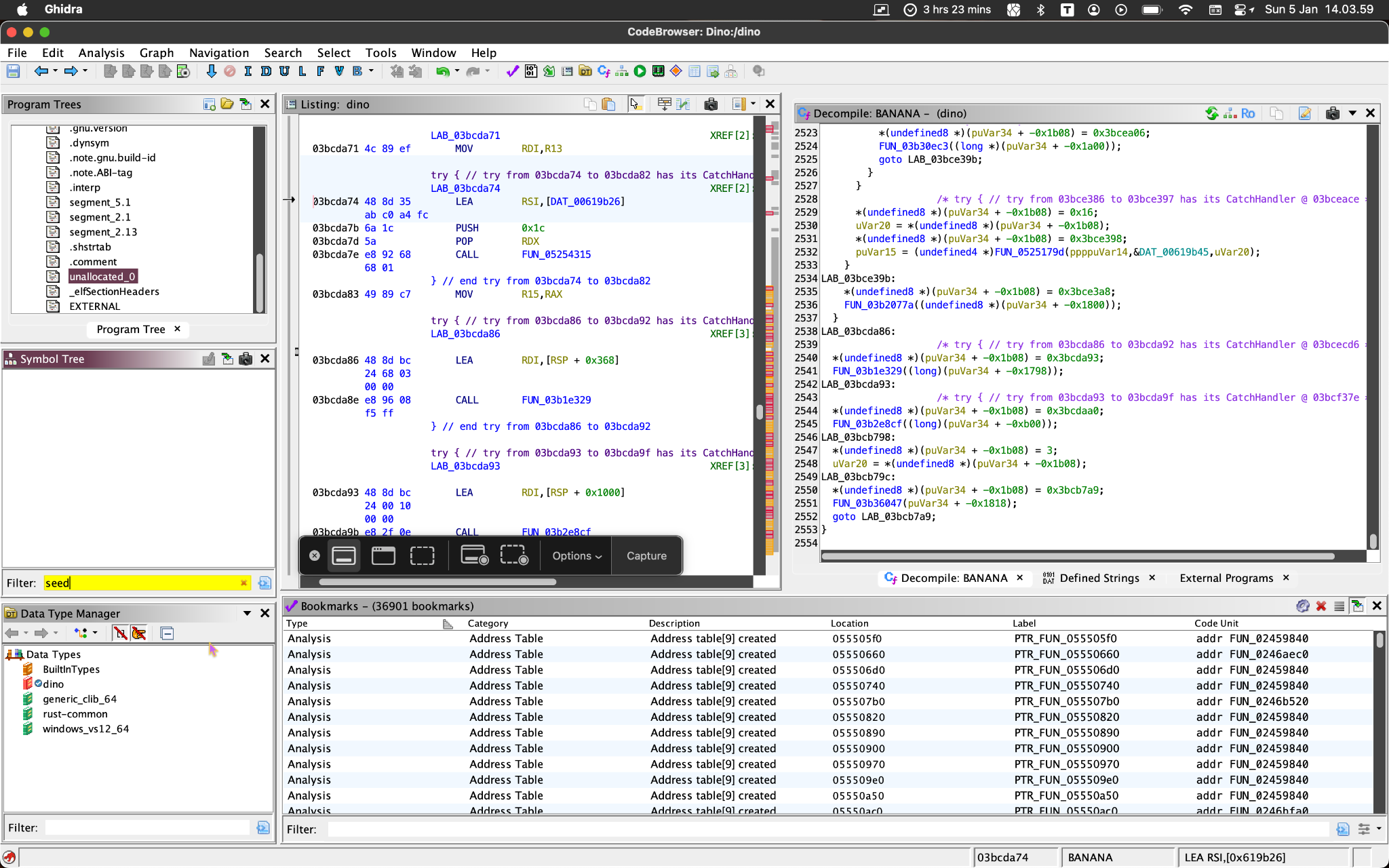
Task: Open Bookmarks via purple checkmark icon
Action: click(x=512, y=71)
